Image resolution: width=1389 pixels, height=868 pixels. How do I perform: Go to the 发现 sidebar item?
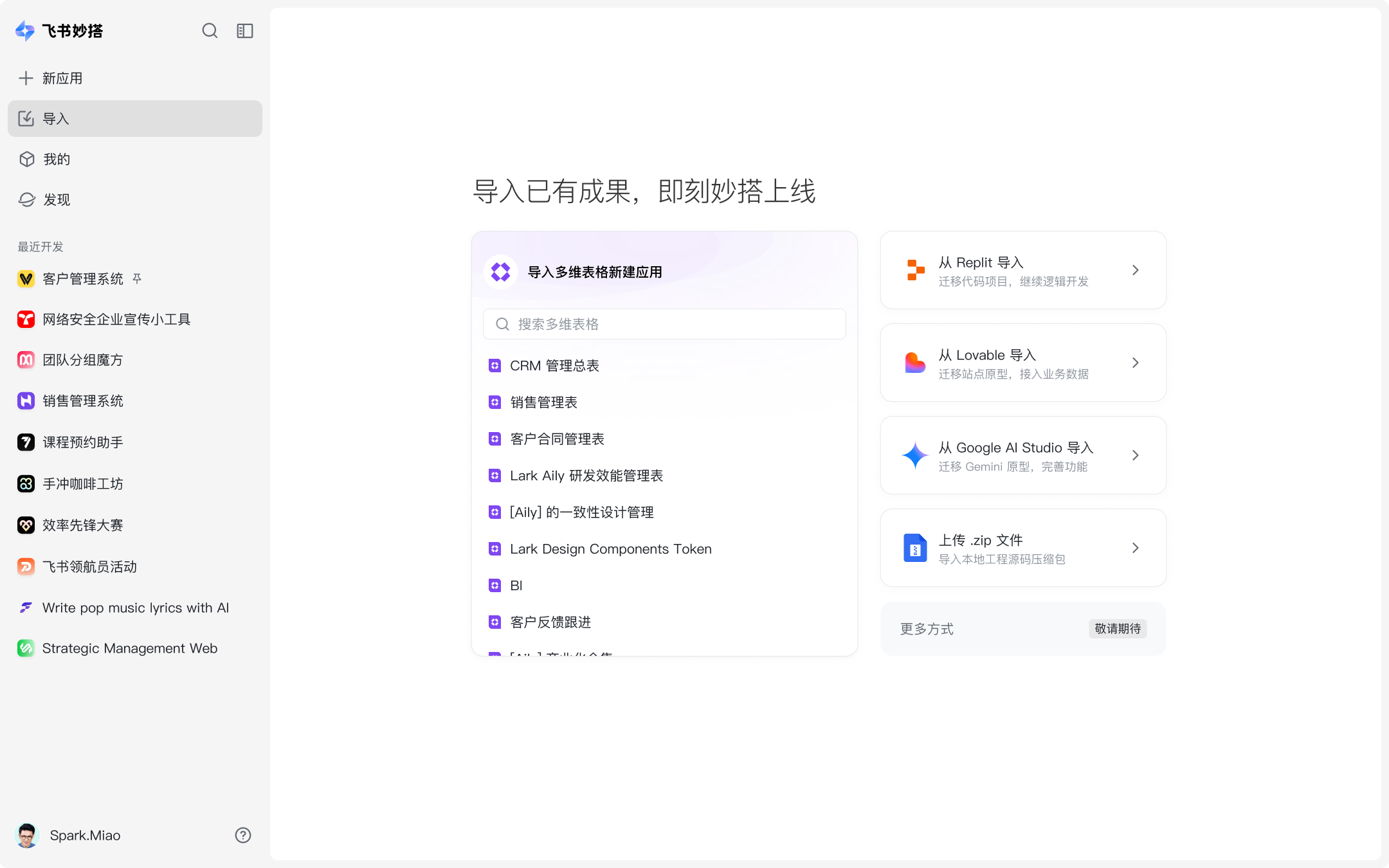(x=57, y=200)
